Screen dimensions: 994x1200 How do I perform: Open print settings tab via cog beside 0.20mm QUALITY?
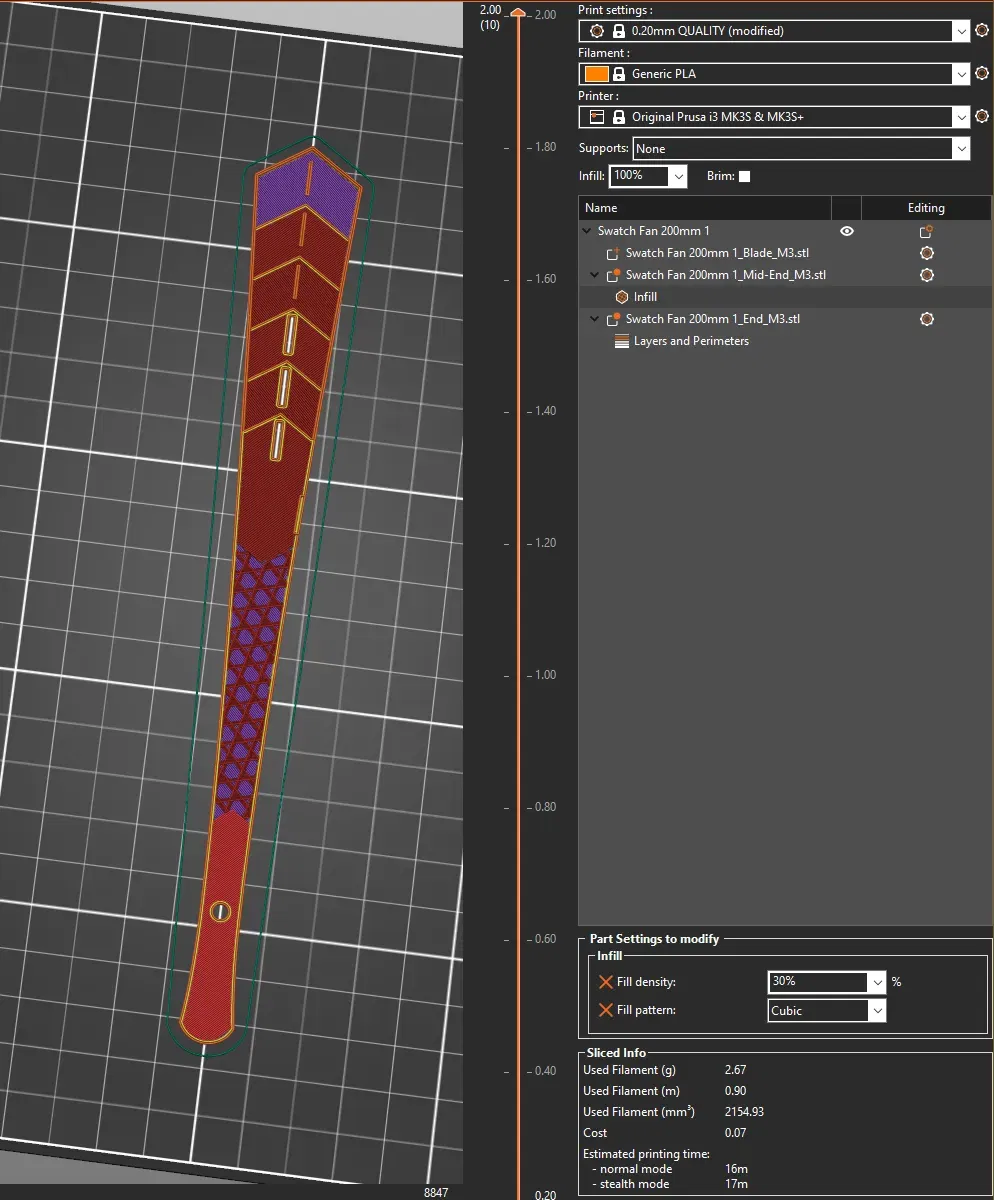point(982,31)
